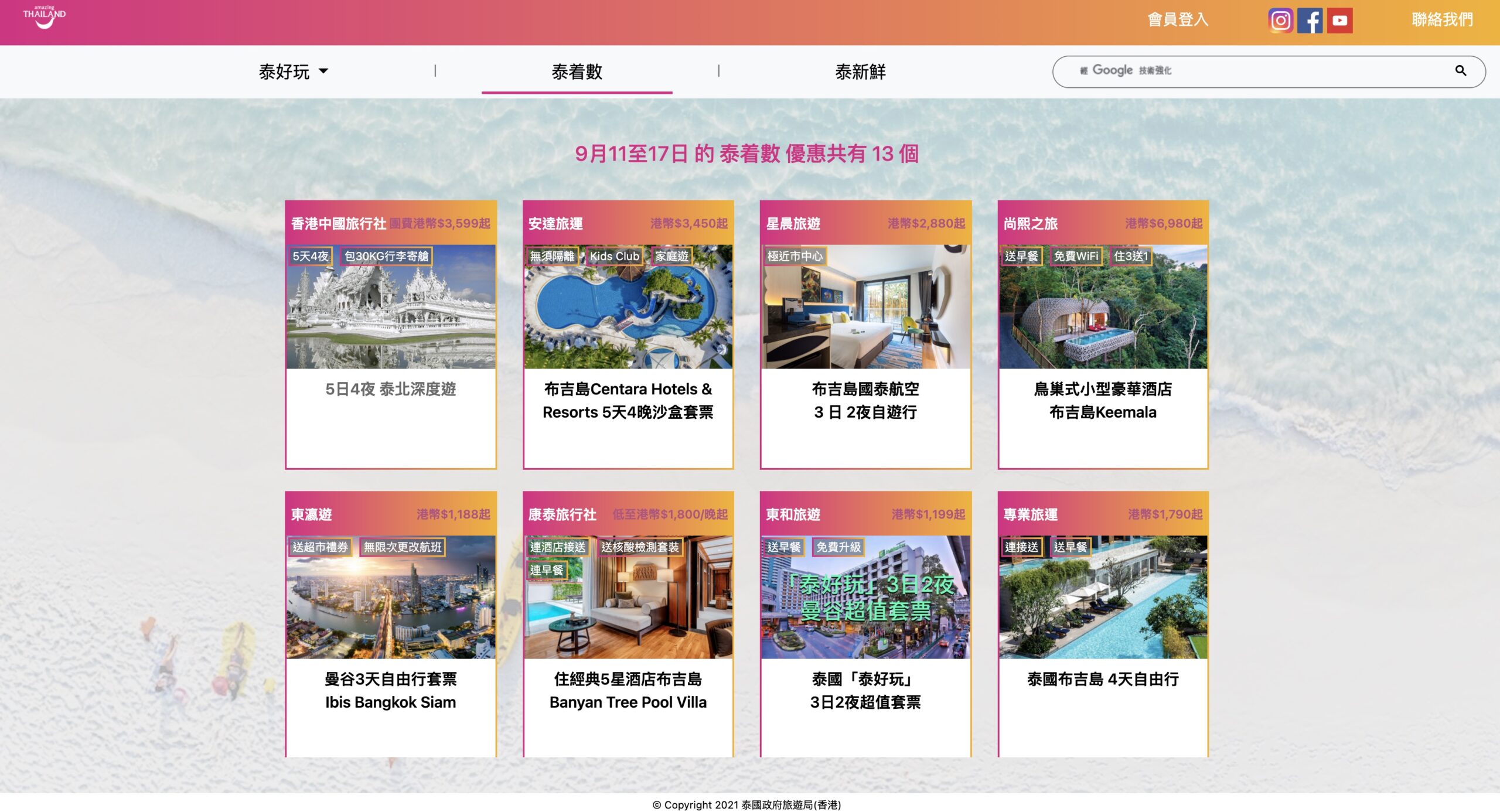This screenshot has width=1500, height=812.
Task: Click 住經典5星酒店布吉島 Banyan Tree title
Action: 628,691
